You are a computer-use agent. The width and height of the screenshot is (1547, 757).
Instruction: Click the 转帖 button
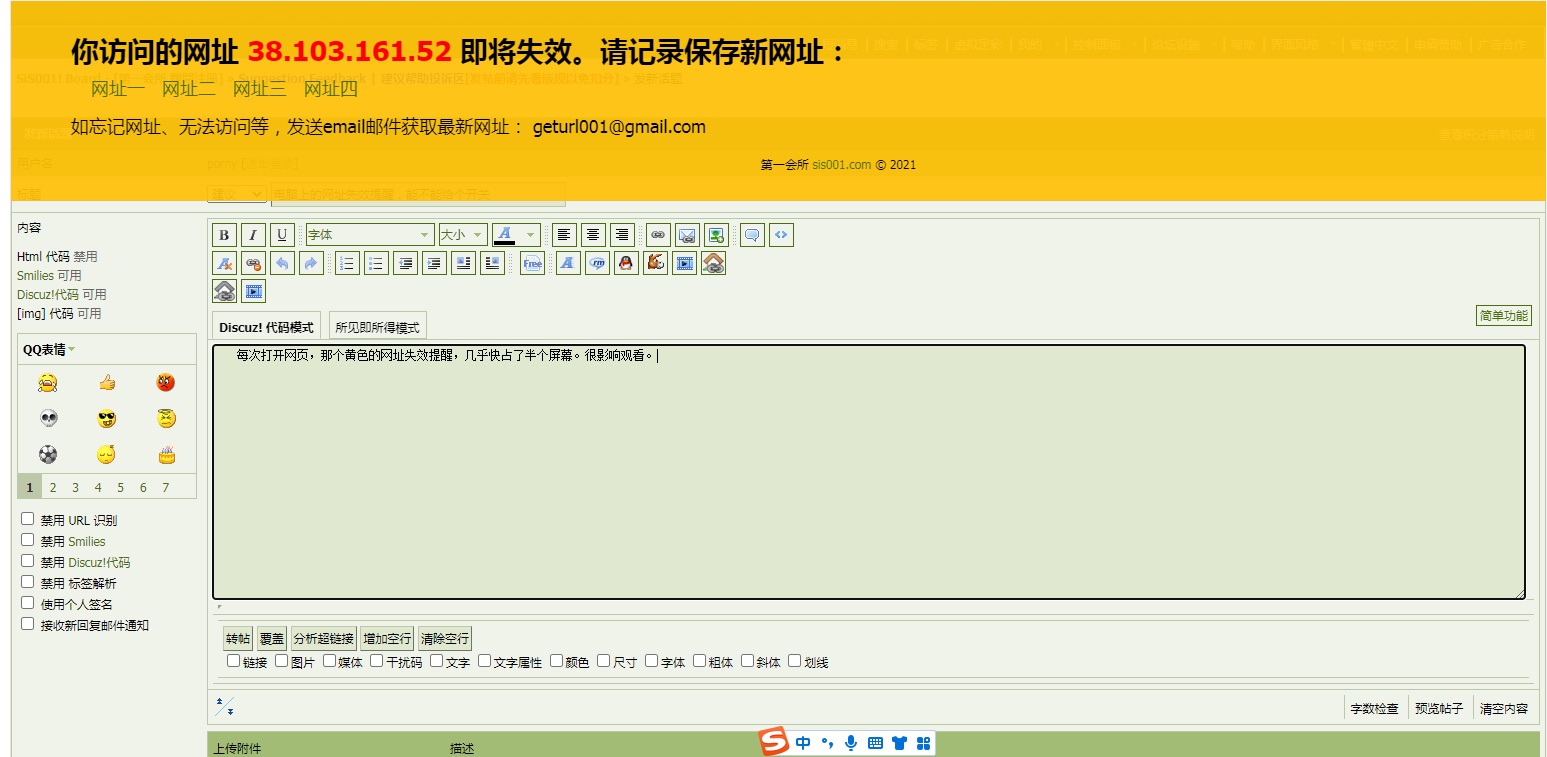(238, 639)
